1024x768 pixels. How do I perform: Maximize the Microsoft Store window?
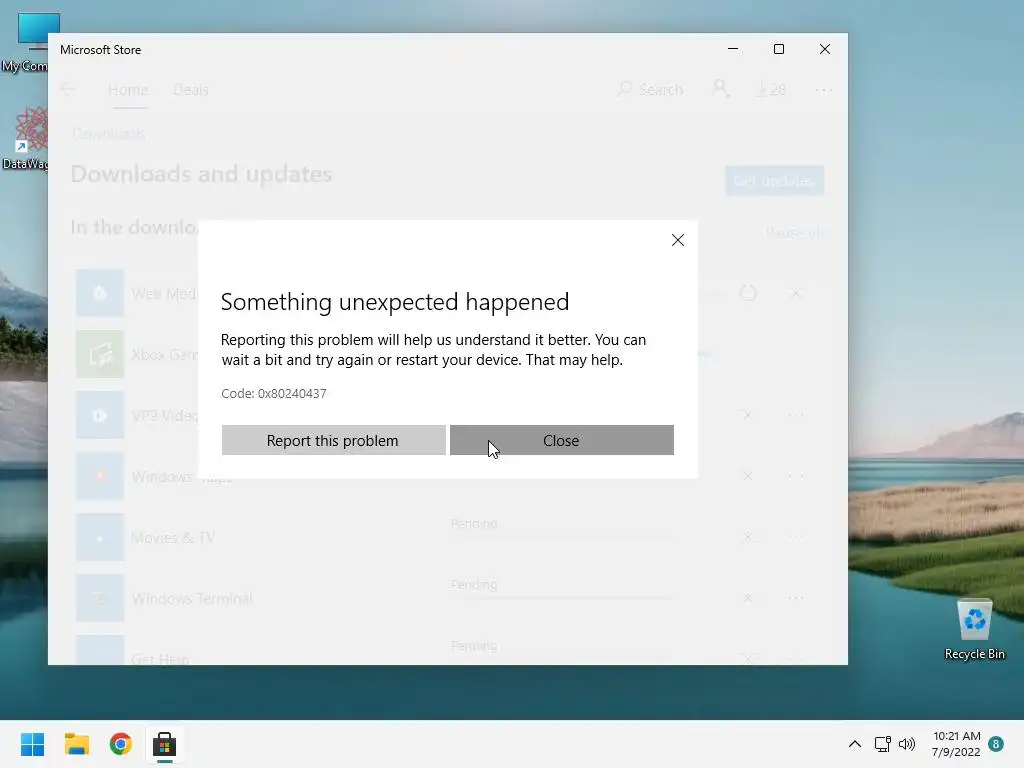point(778,49)
